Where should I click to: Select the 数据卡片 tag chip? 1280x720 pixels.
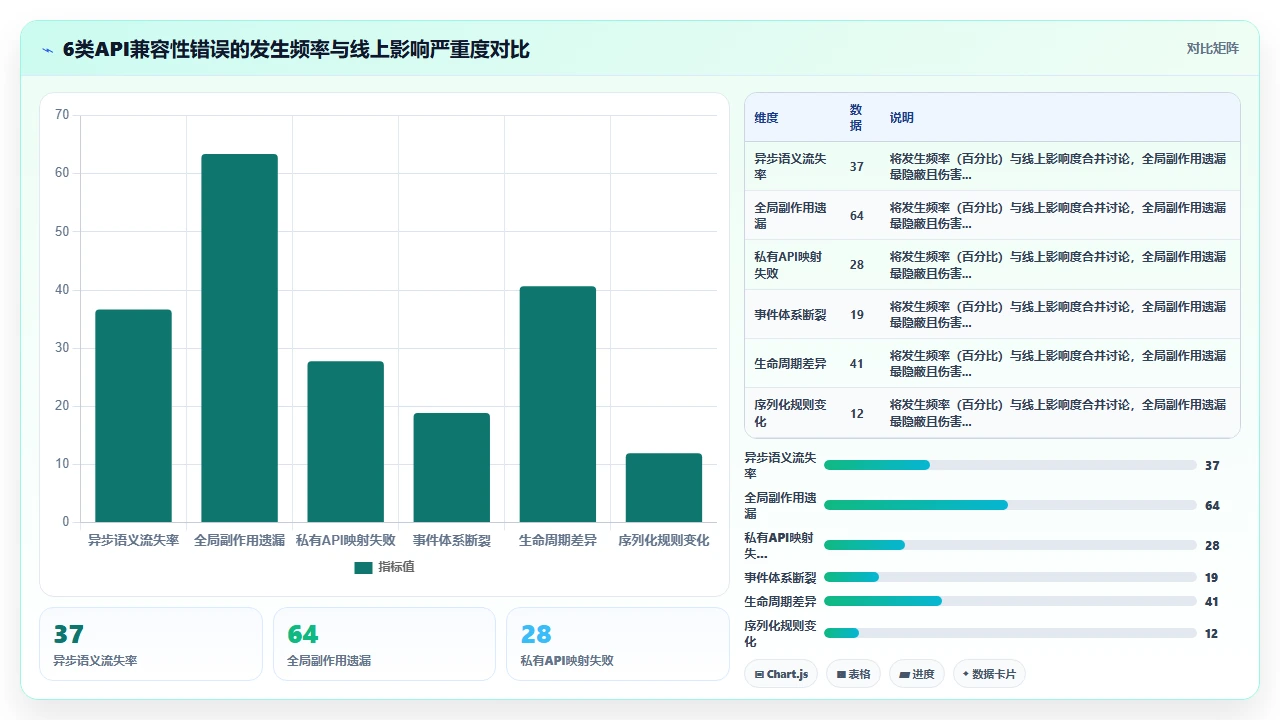989,674
